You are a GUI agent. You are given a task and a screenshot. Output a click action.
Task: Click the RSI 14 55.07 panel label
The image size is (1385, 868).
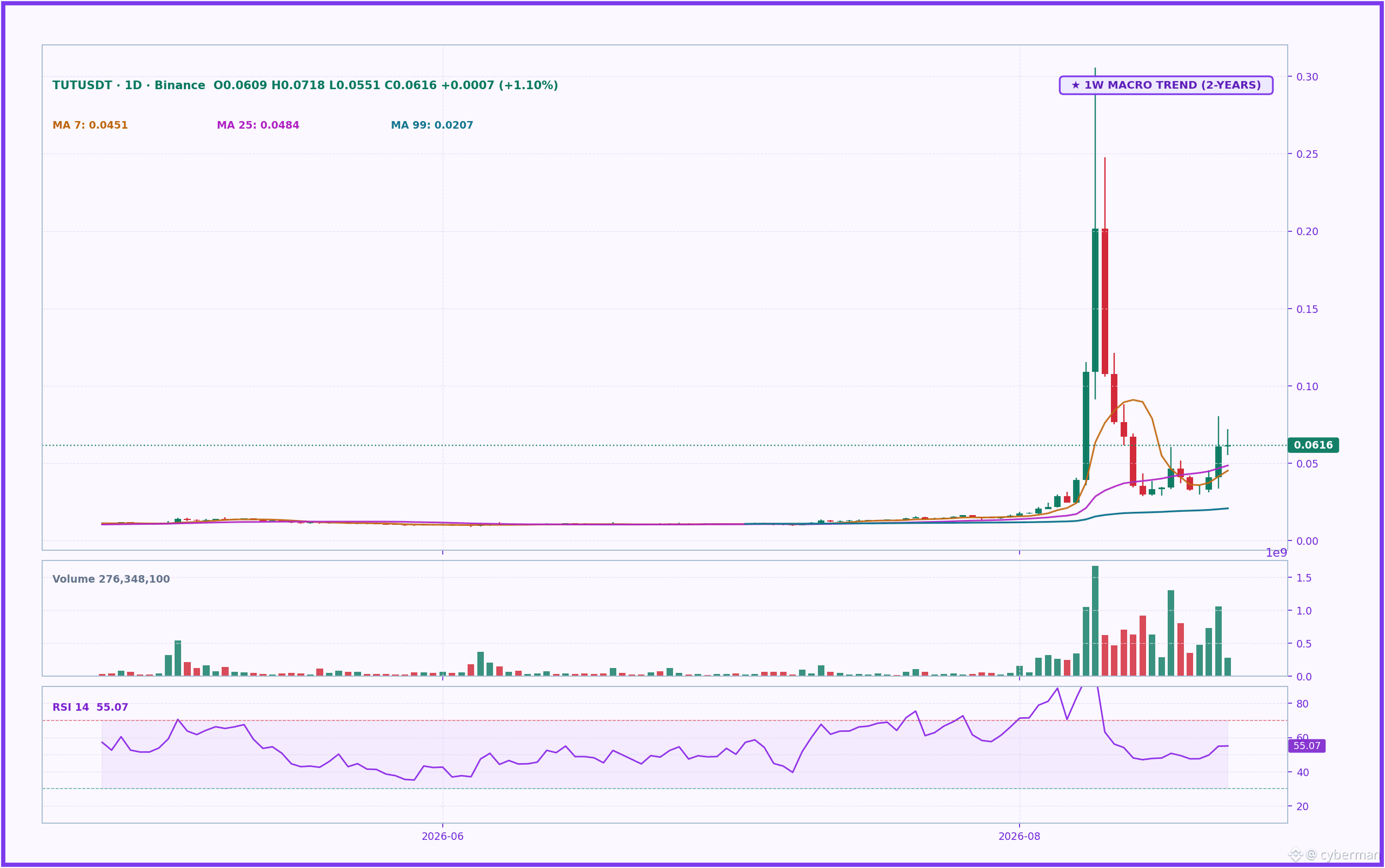coord(90,707)
